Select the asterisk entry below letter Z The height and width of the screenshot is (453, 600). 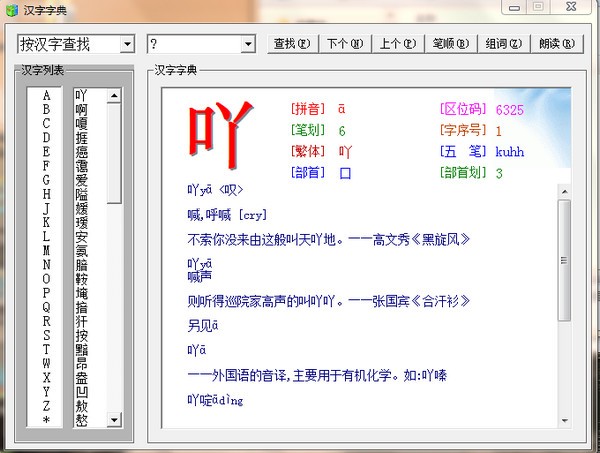click(x=46, y=420)
